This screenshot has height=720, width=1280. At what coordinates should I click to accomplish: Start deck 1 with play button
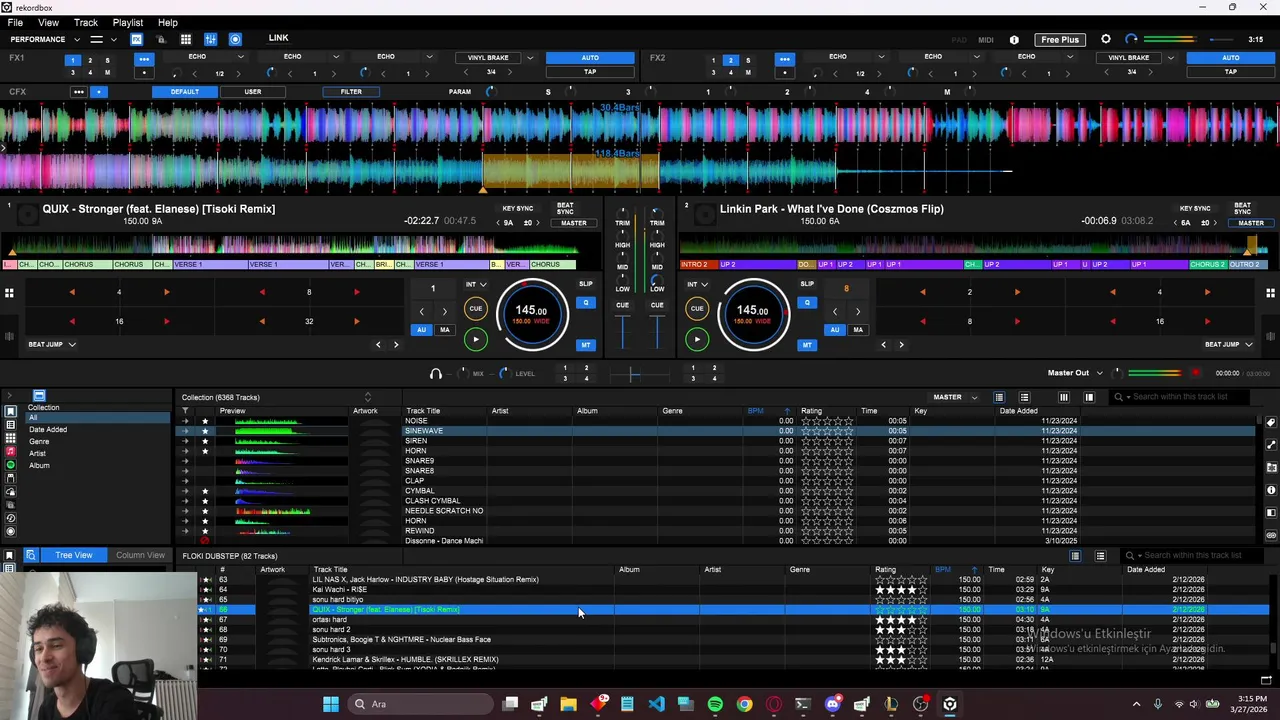click(476, 339)
